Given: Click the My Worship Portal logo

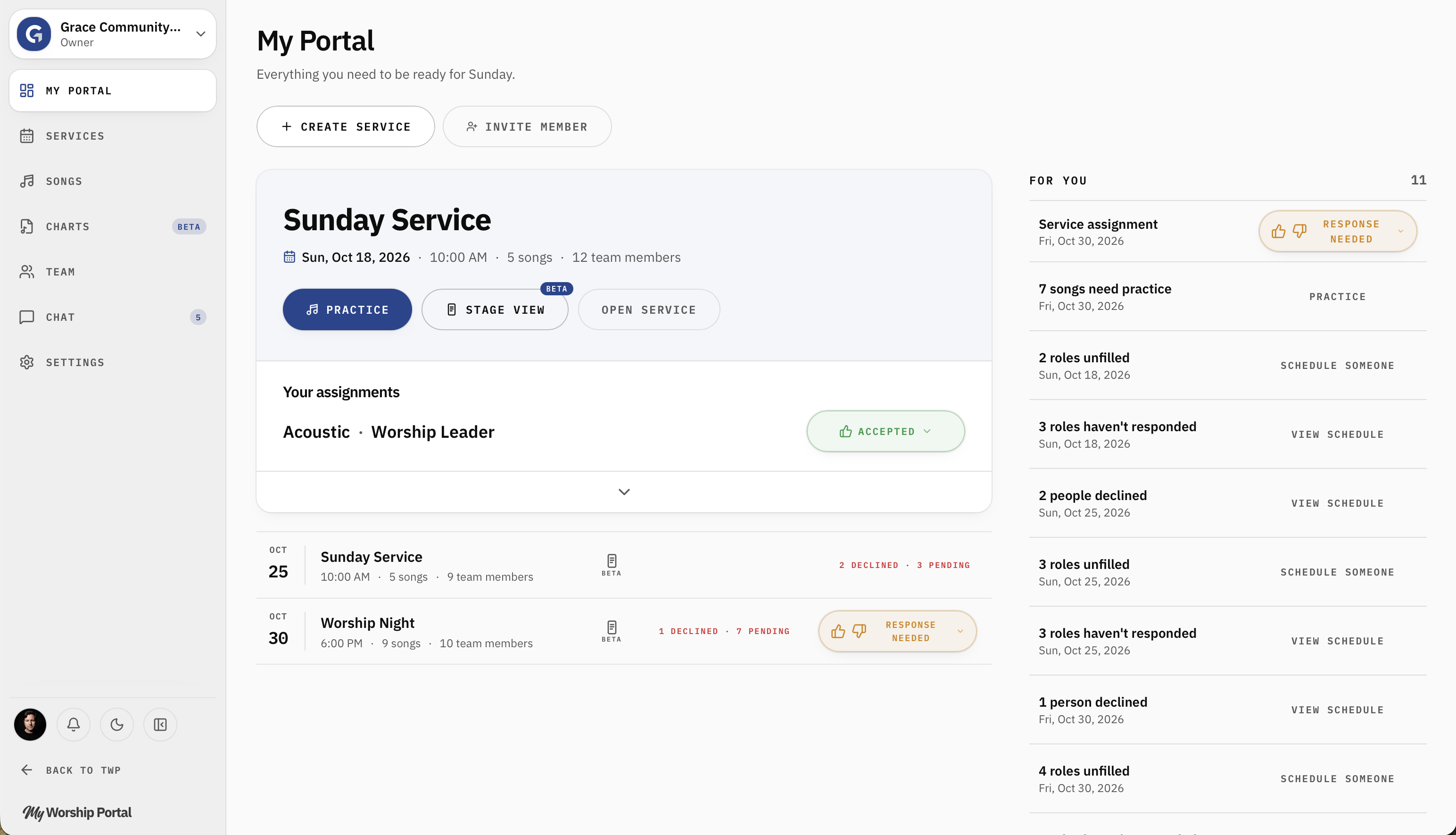Looking at the screenshot, I should 77,813.
